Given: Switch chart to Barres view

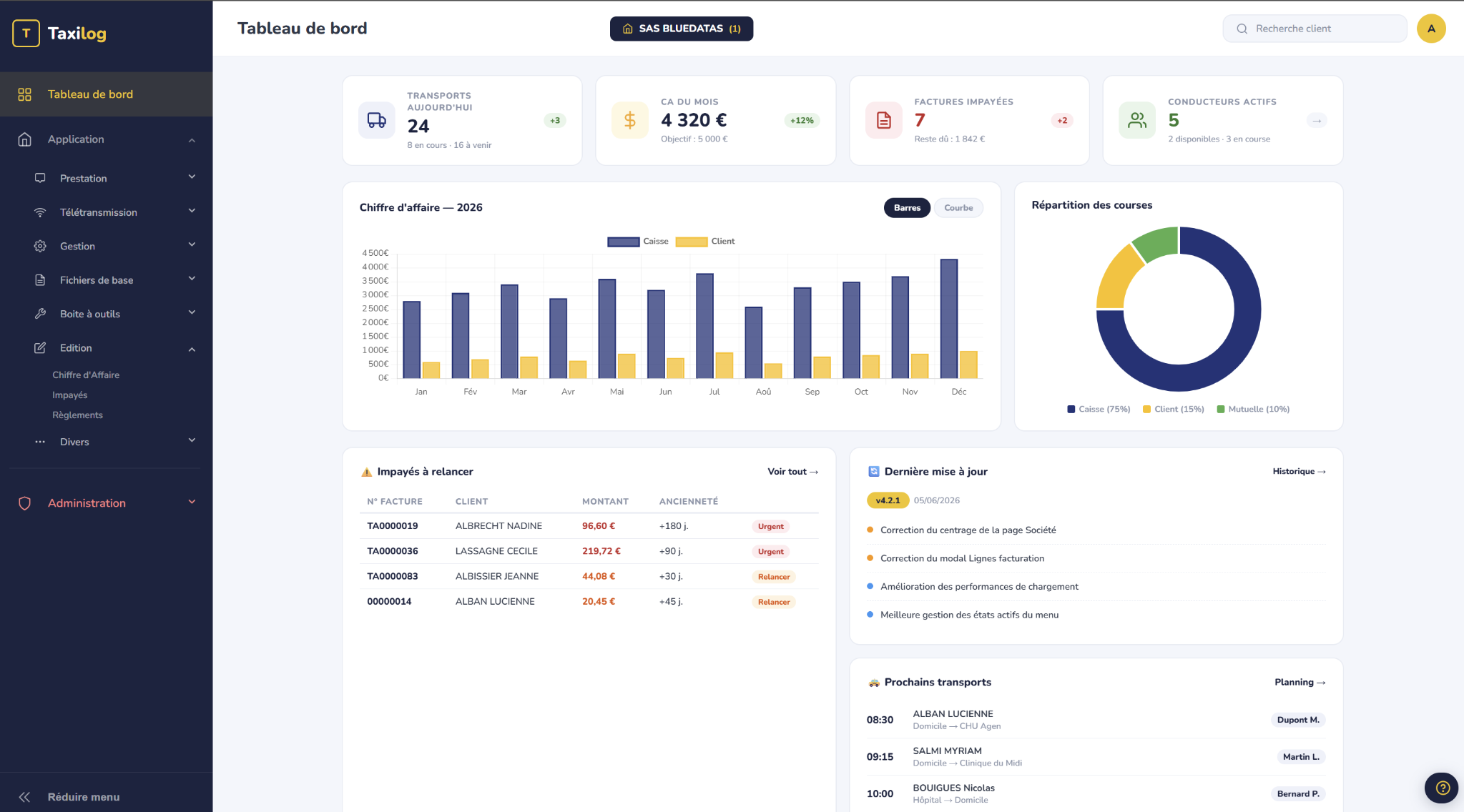Looking at the screenshot, I should [x=907, y=208].
